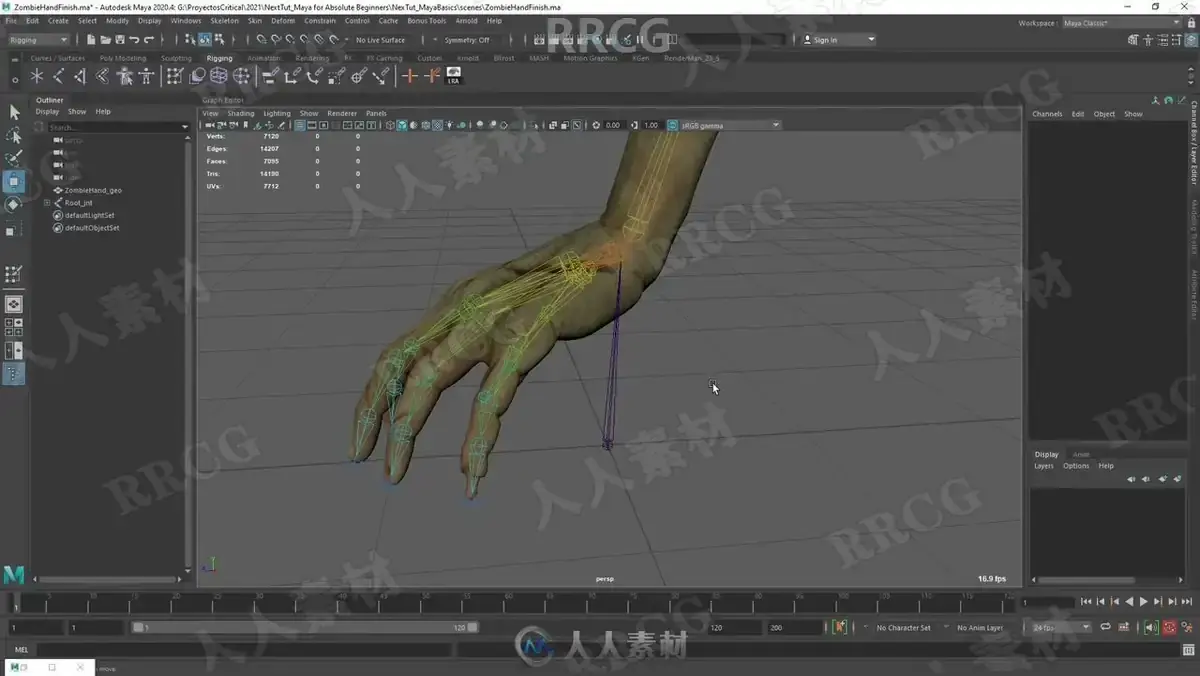Click the LRA shelf icon
The width and height of the screenshot is (1200, 676).
[x=453, y=76]
